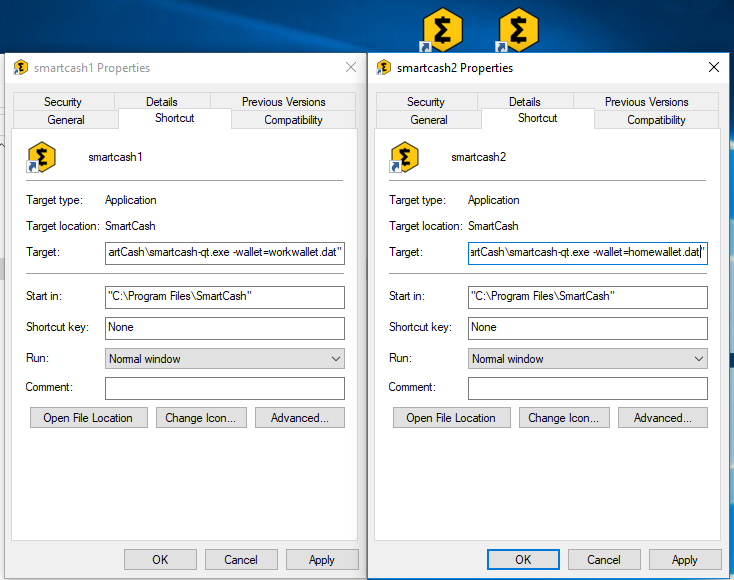Click Change Icon in smartcash2 Properties

[564, 418]
